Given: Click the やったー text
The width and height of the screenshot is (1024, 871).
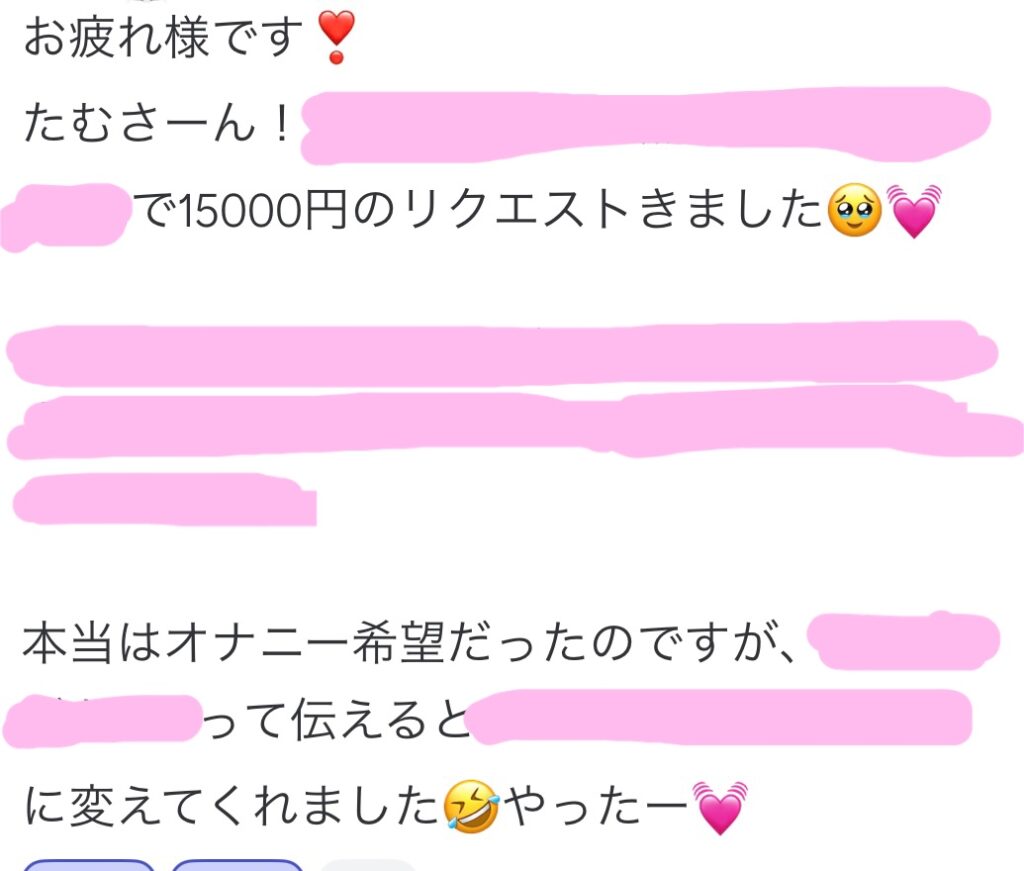Looking at the screenshot, I should click(596, 807).
